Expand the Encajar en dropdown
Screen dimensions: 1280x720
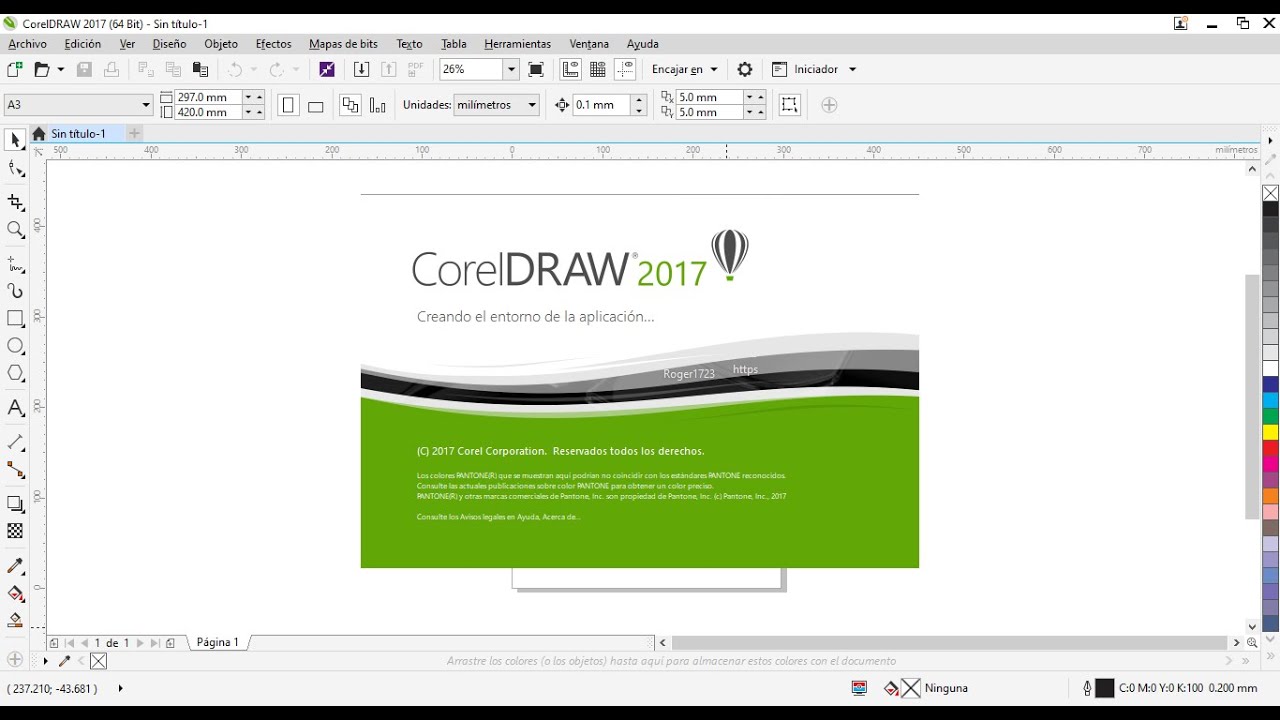(714, 69)
